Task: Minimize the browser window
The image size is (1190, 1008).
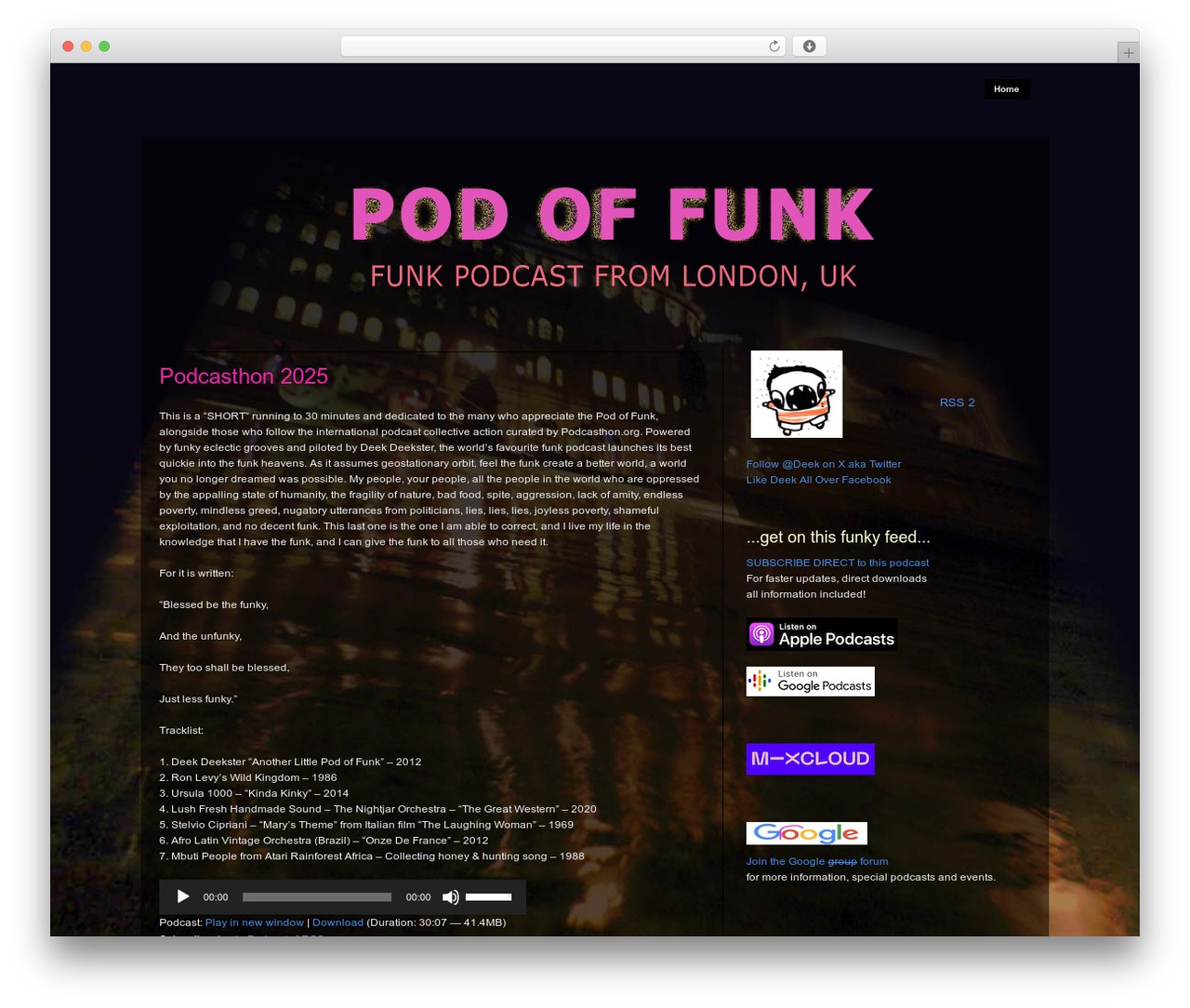Action: click(x=86, y=46)
